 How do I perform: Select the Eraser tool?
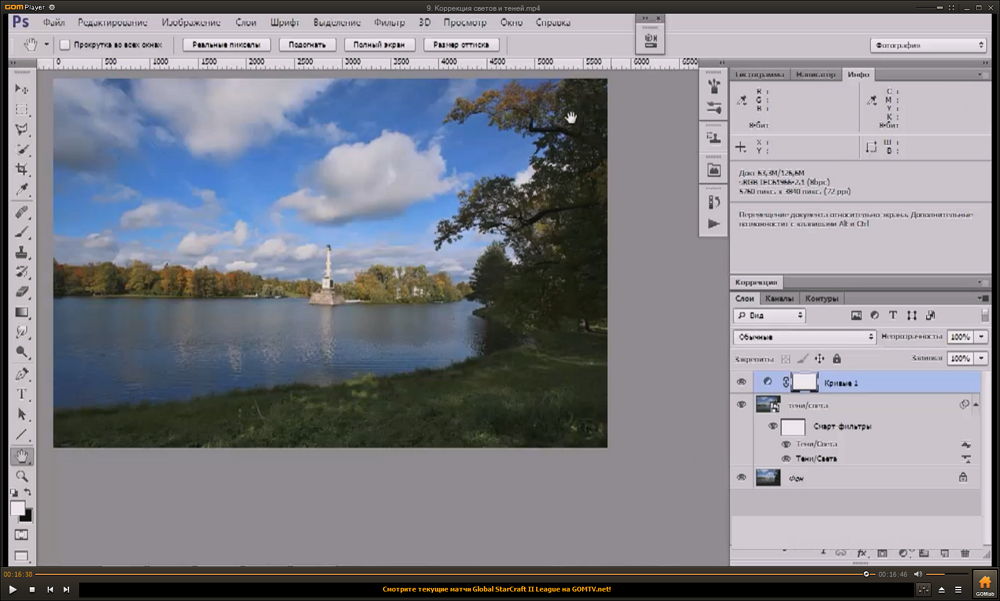click(x=22, y=292)
